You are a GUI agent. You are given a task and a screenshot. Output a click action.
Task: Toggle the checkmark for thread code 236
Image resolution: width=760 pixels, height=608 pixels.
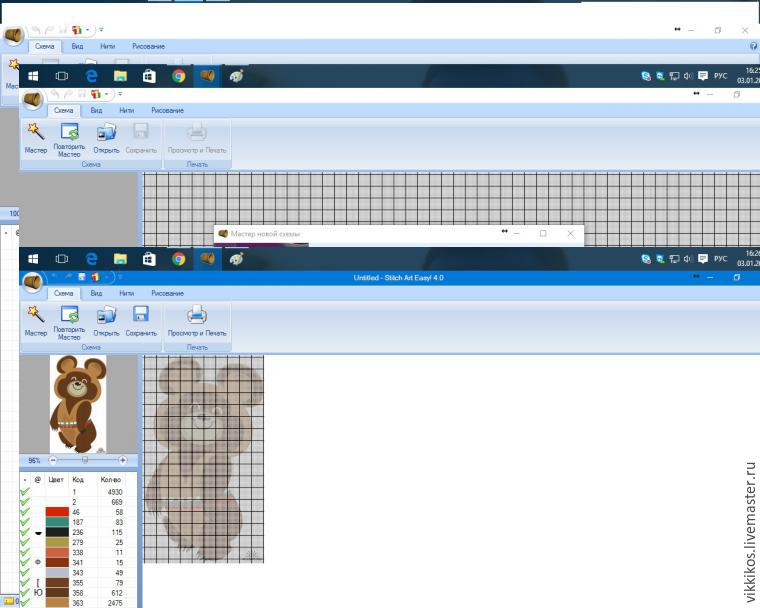[25, 532]
